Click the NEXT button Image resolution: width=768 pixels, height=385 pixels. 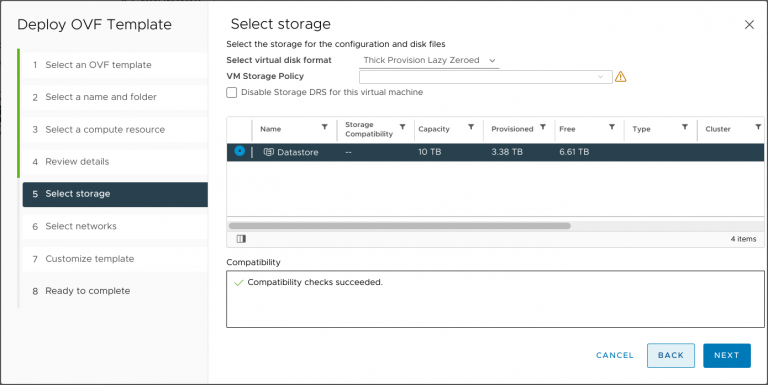pos(726,355)
